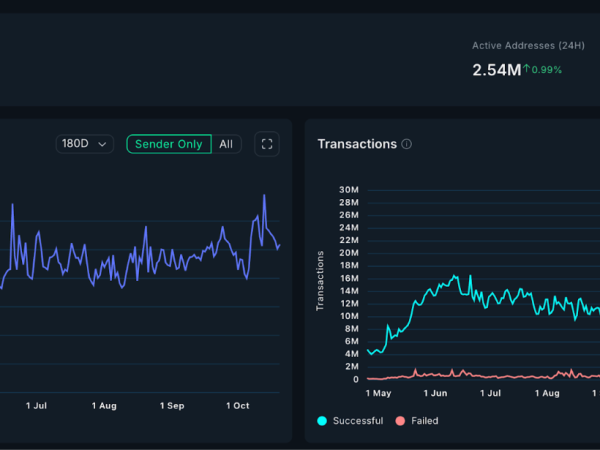Click the 1 May axis label
The image size is (600, 450).
point(378,393)
